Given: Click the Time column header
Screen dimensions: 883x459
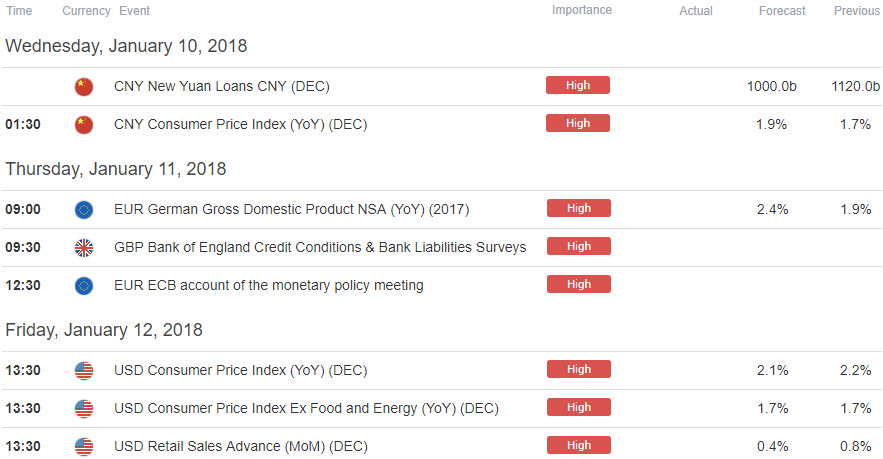Looking at the screenshot, I should coord(19,11).
